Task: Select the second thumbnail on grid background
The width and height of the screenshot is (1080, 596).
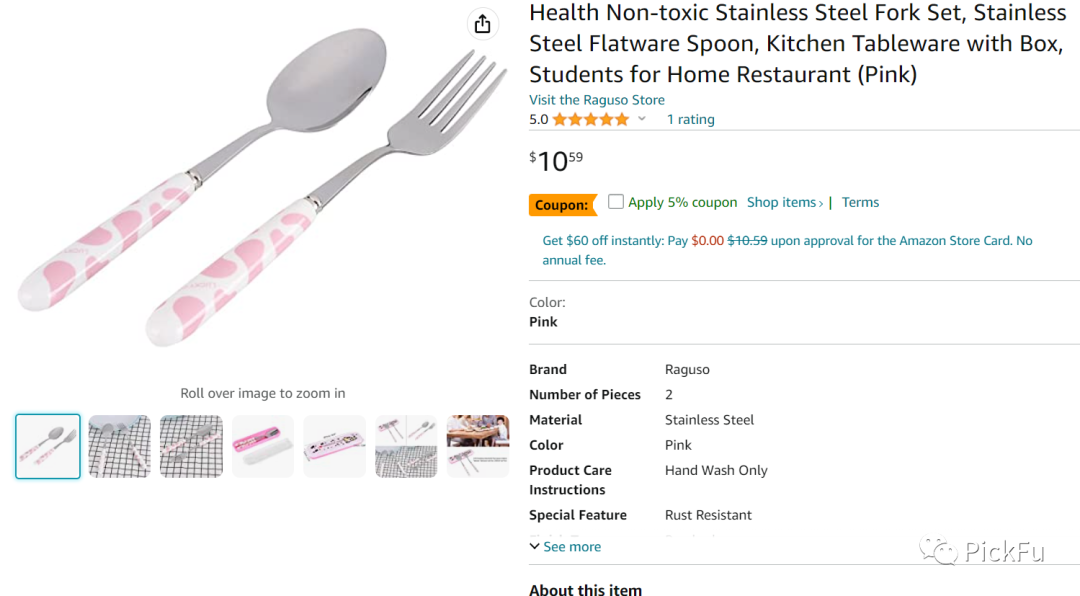Action: click(x=120, y=446)
